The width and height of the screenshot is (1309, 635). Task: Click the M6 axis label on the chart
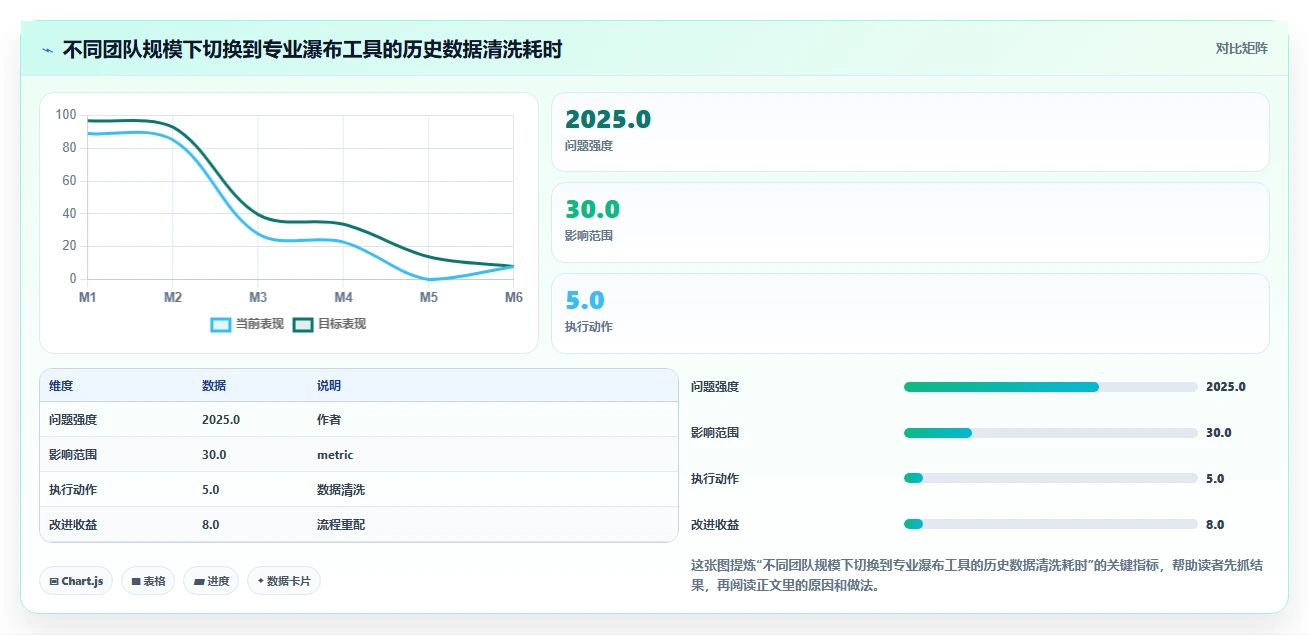coord(513,297)
